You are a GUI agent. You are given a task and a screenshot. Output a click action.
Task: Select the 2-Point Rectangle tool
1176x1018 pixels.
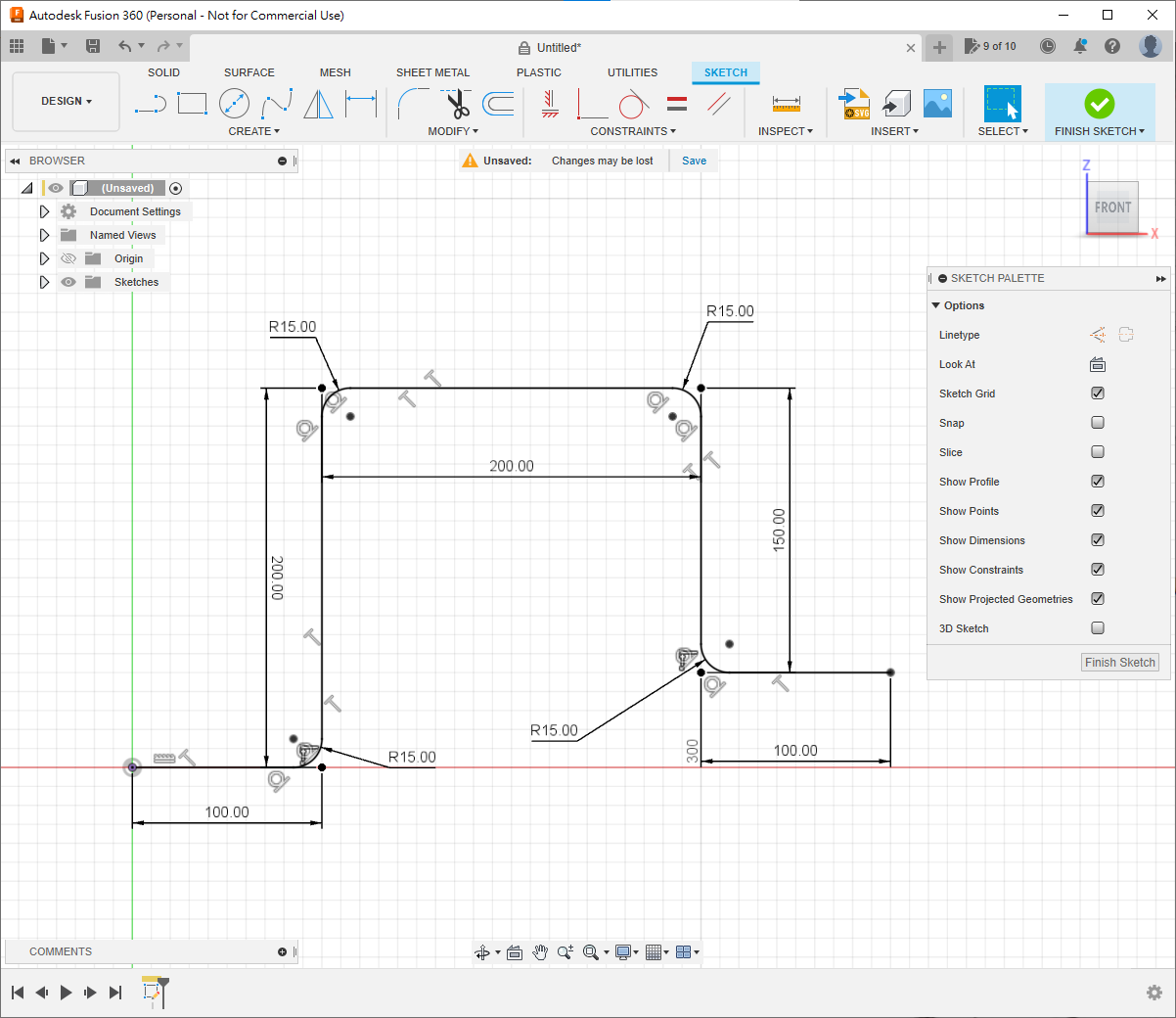[x=192, y=104]
